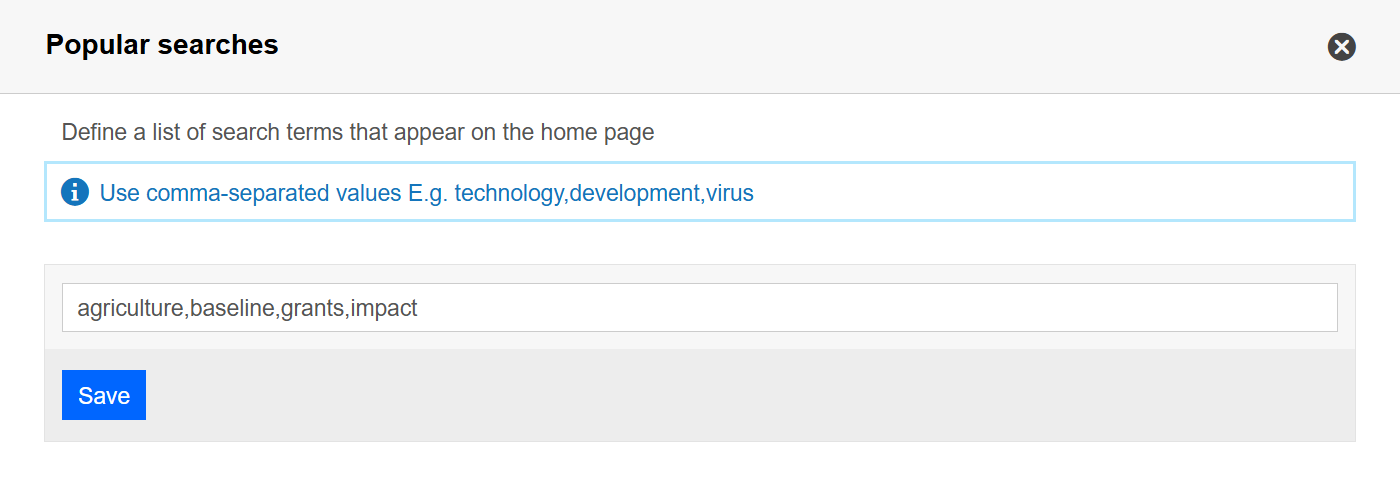Place cursor on "impact" in the input
1400x484 pixels.
click(x=384, y=309)
